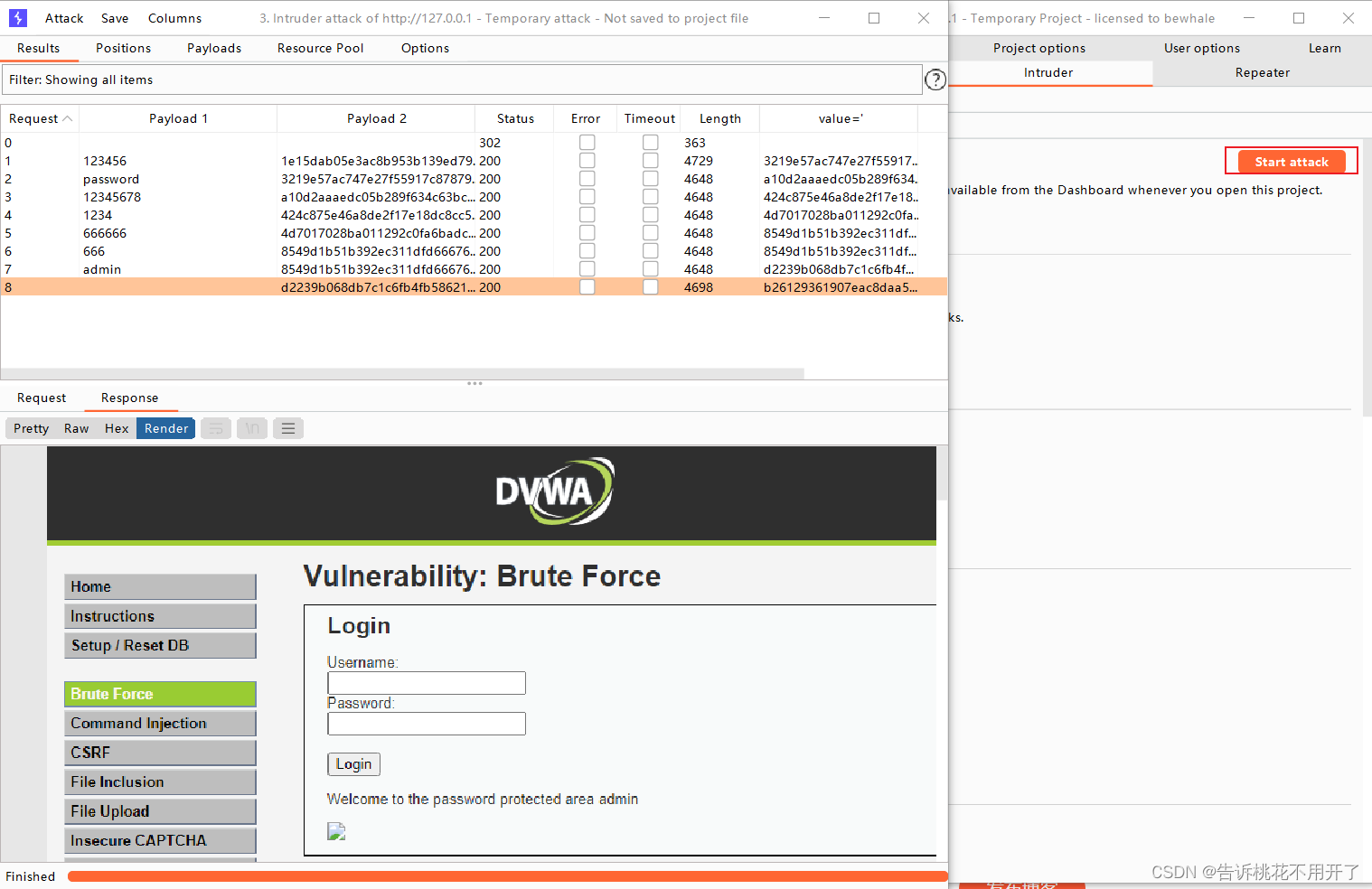Click the orange attack progress bar

507,876
